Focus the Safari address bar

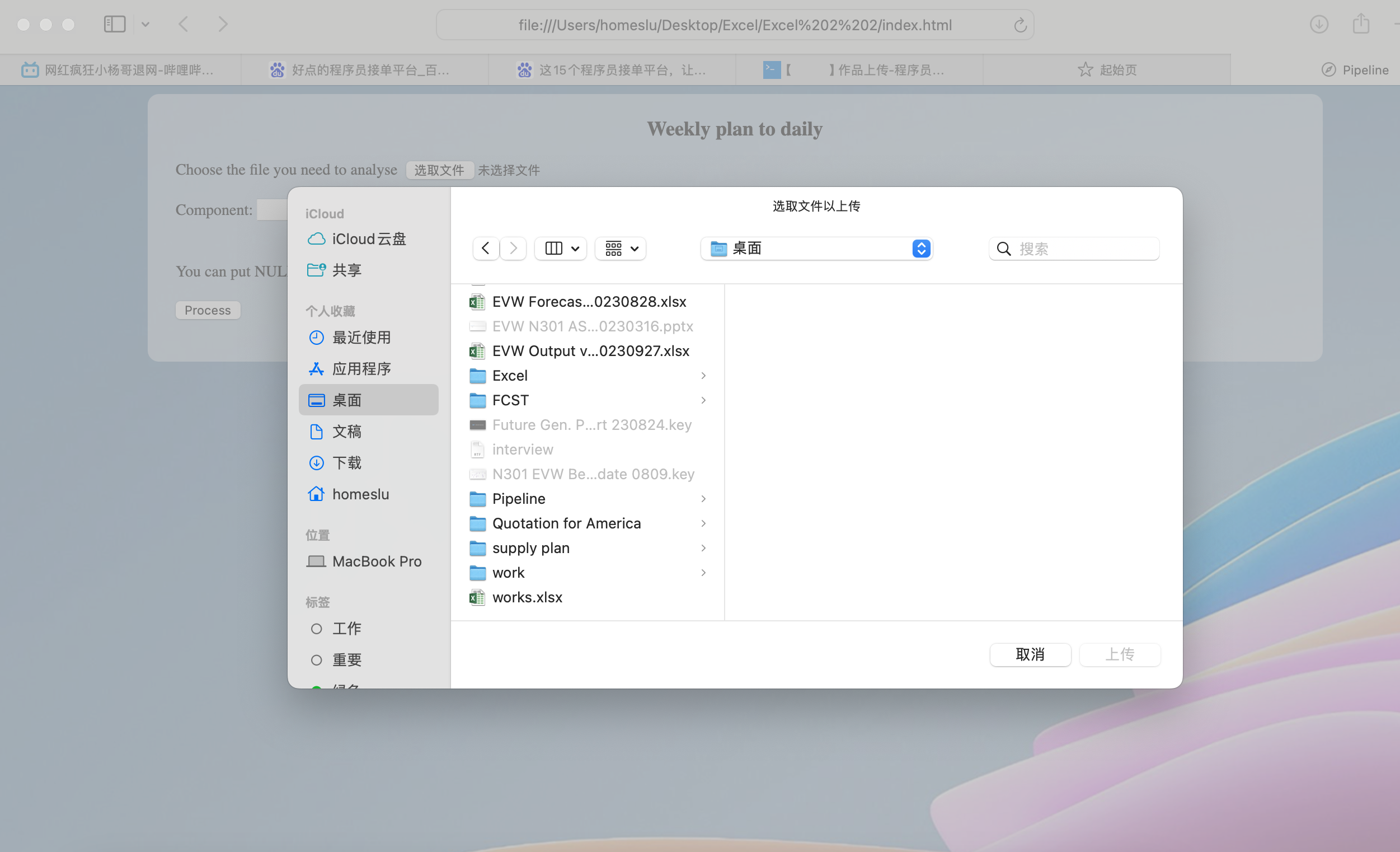[735, 25]
